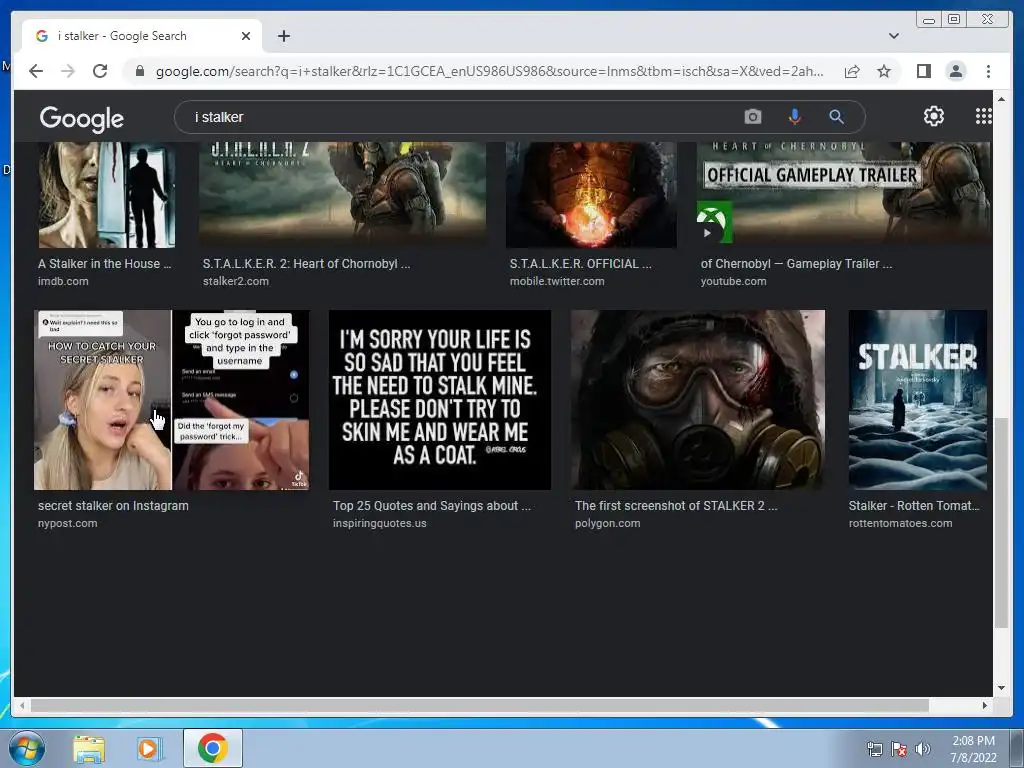
Task: Click 'A Stalker in the House ...' title
Action: [104, 264]
